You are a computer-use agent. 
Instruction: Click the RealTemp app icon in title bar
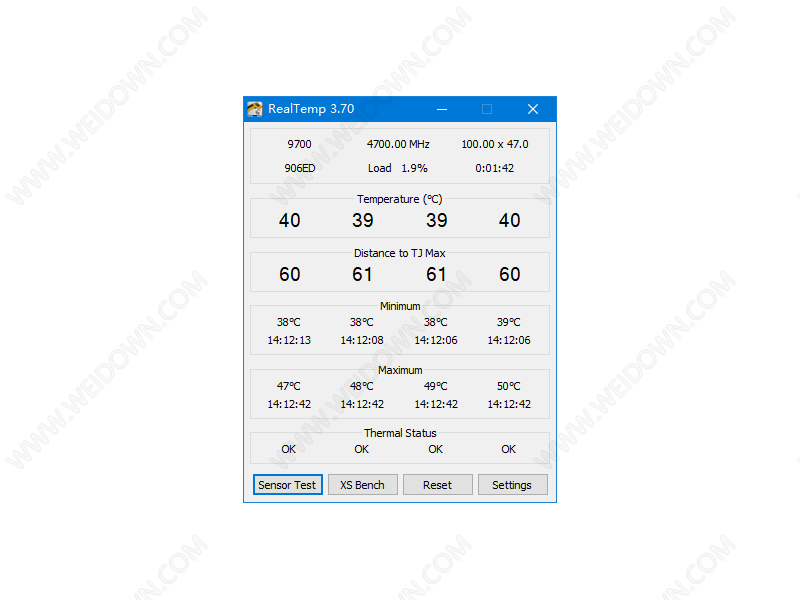click(255, 109)
